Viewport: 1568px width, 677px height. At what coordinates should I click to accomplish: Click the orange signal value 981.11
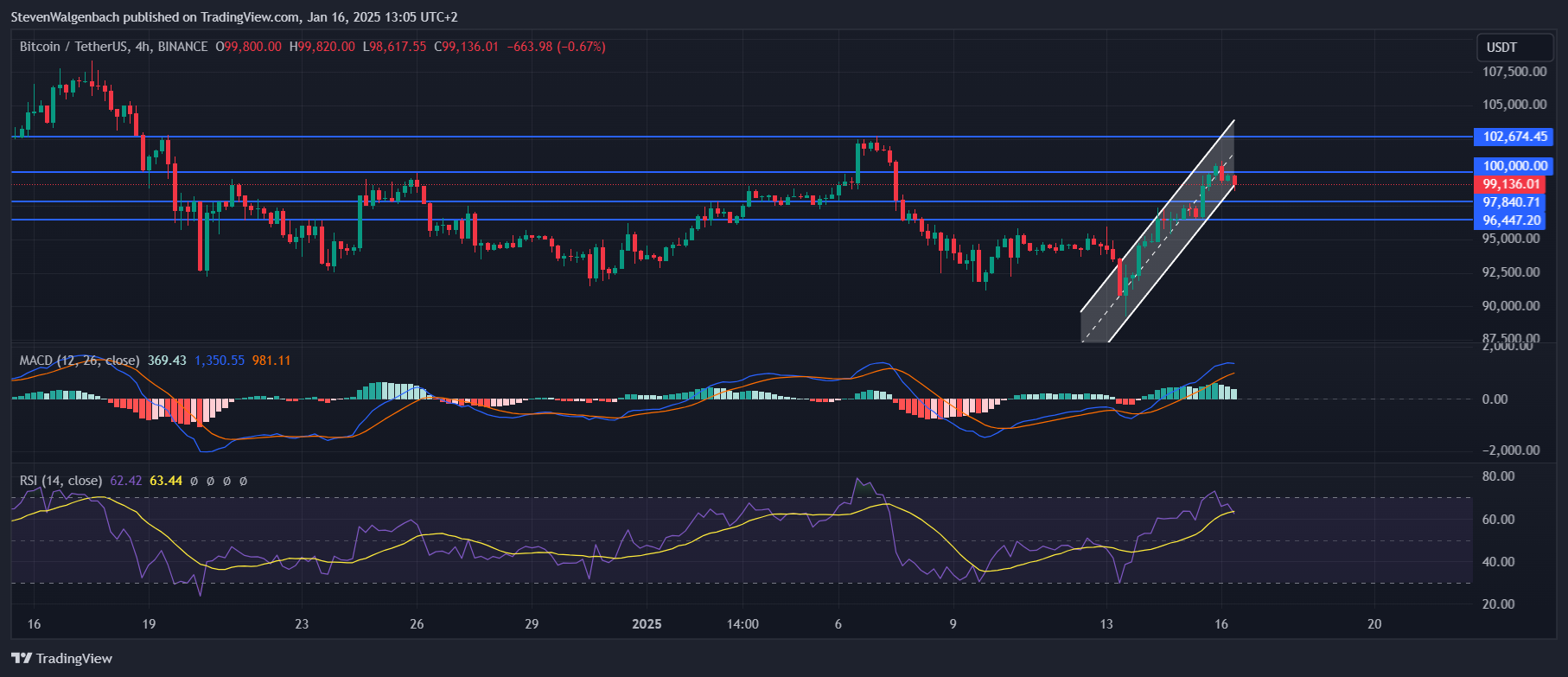271,361
